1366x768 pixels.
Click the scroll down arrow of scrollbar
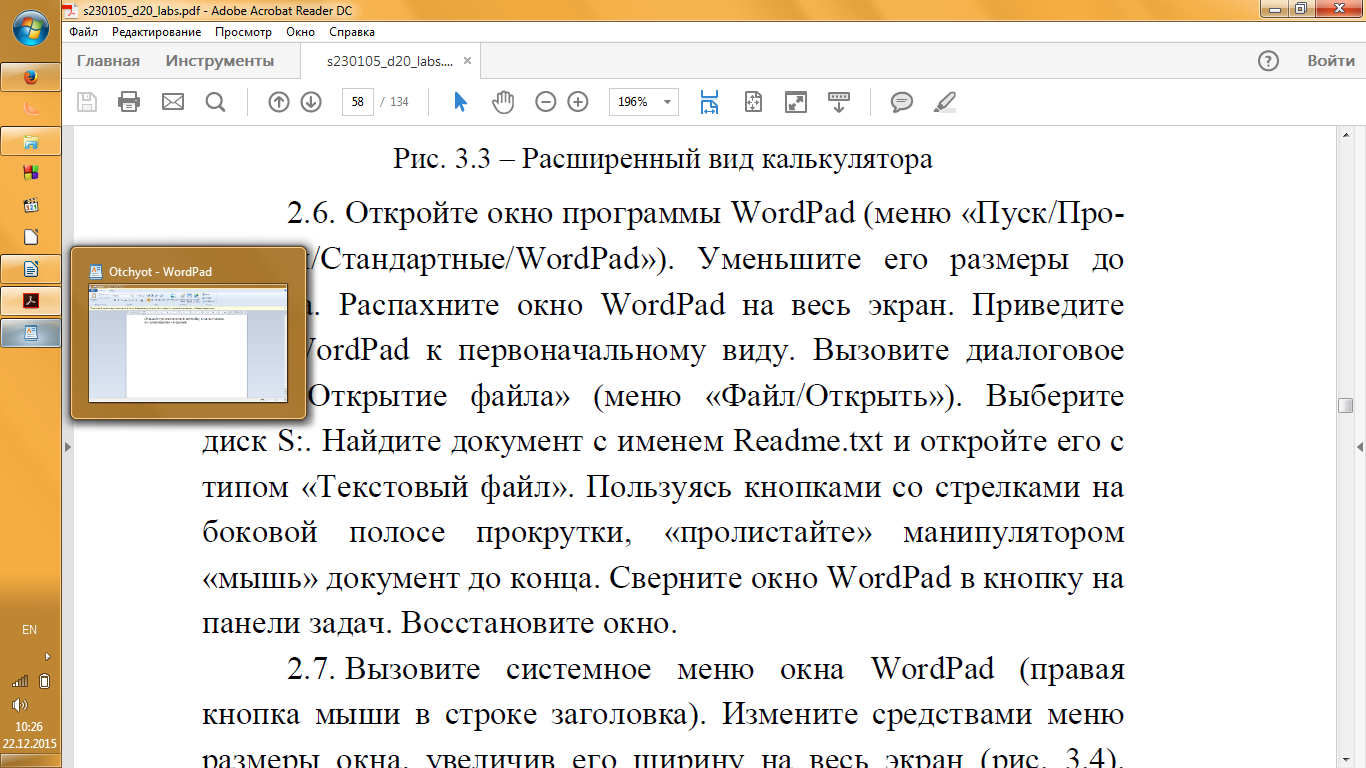tap(1346, 760)
